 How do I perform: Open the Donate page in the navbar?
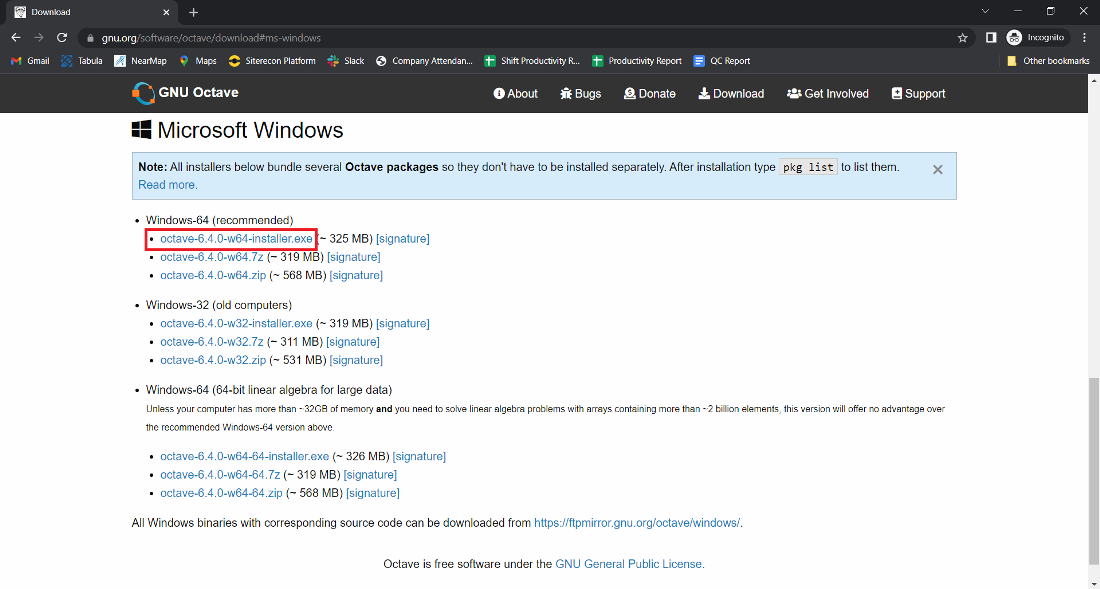tap(650, 94)
